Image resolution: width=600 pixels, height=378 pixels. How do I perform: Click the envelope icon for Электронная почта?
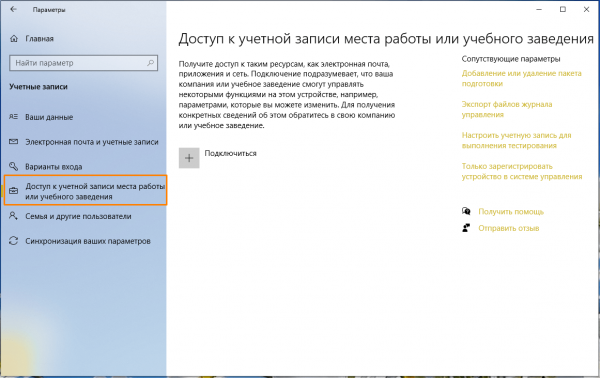(13, 142)
